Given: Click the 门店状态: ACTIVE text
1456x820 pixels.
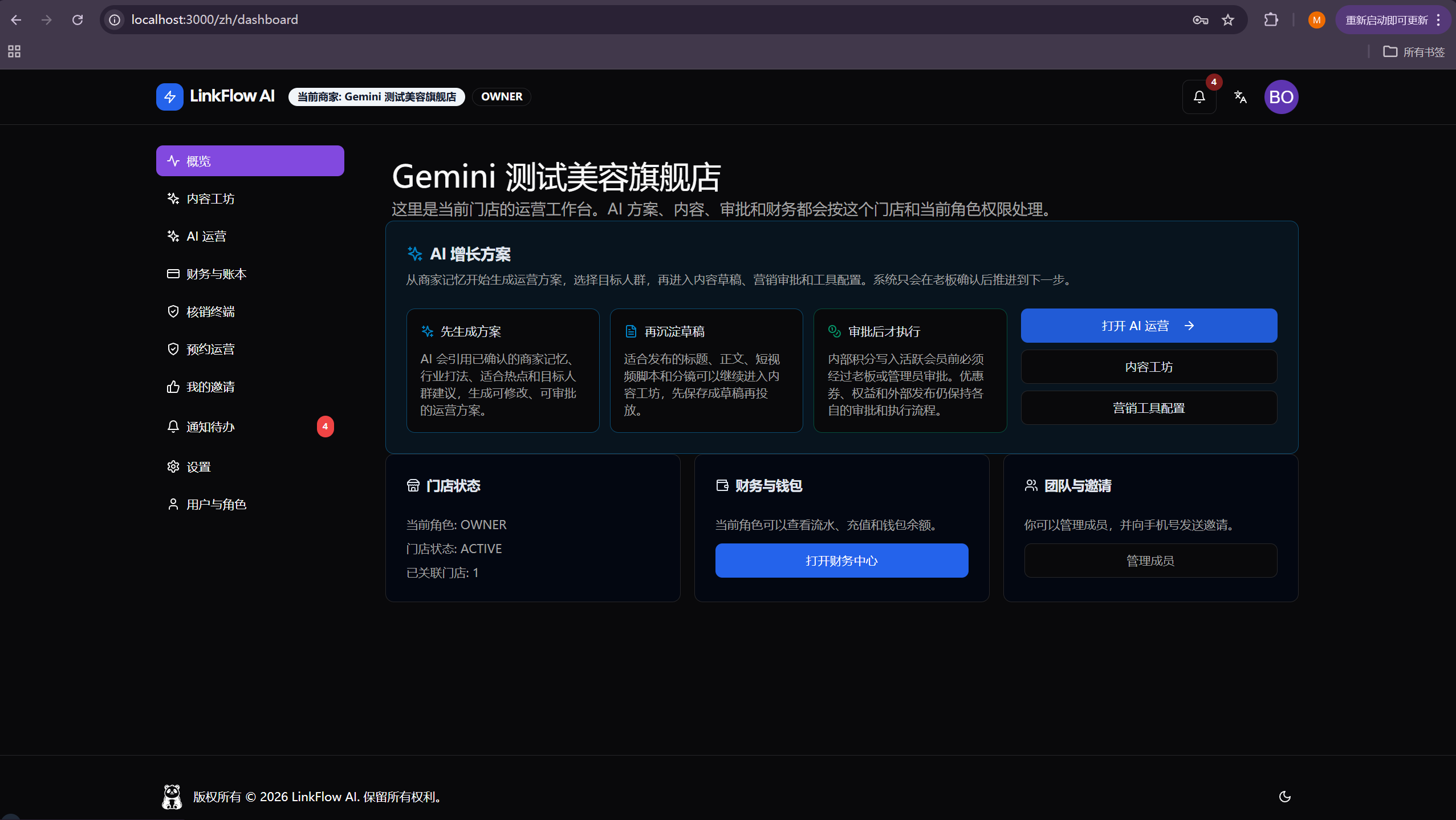Looking at the screenshot, I should click(454, 549).
